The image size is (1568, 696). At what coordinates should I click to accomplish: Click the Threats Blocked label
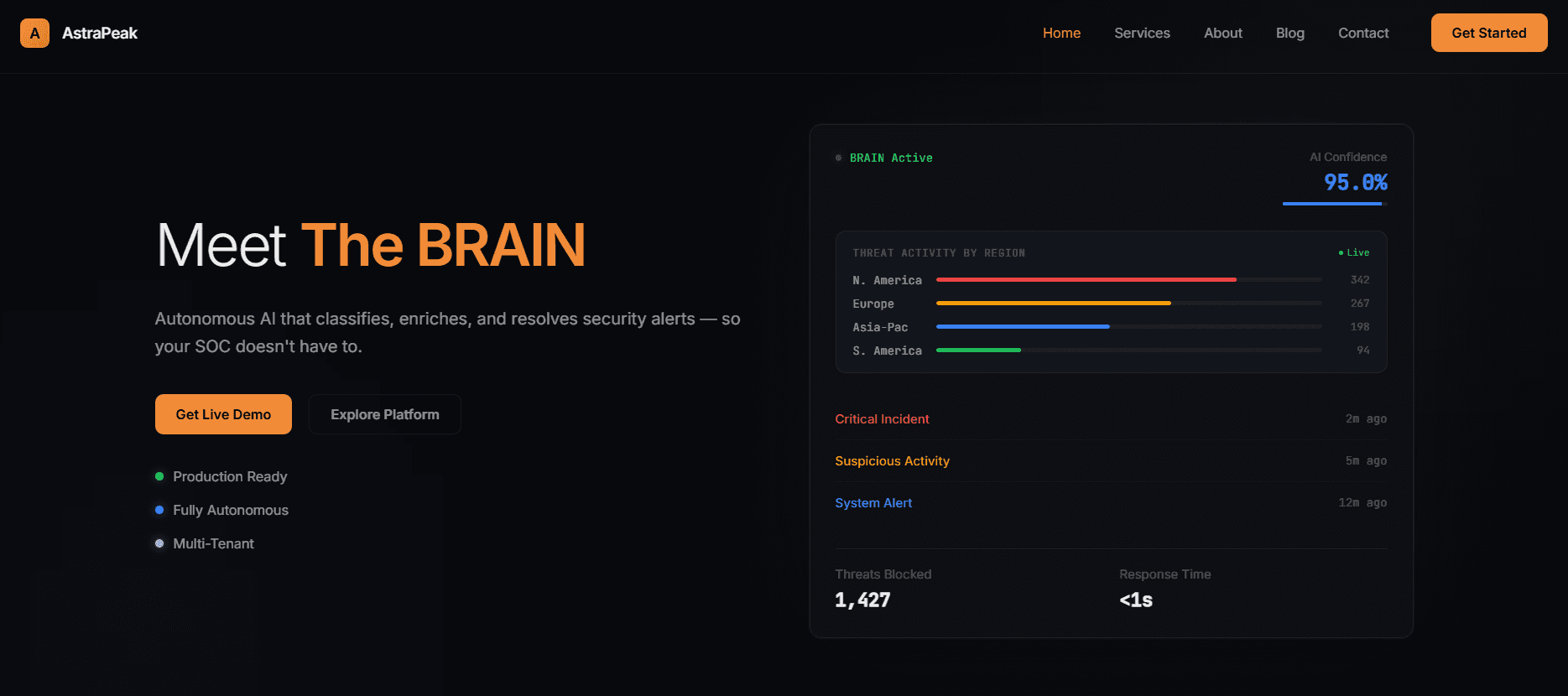click(883, 574)
